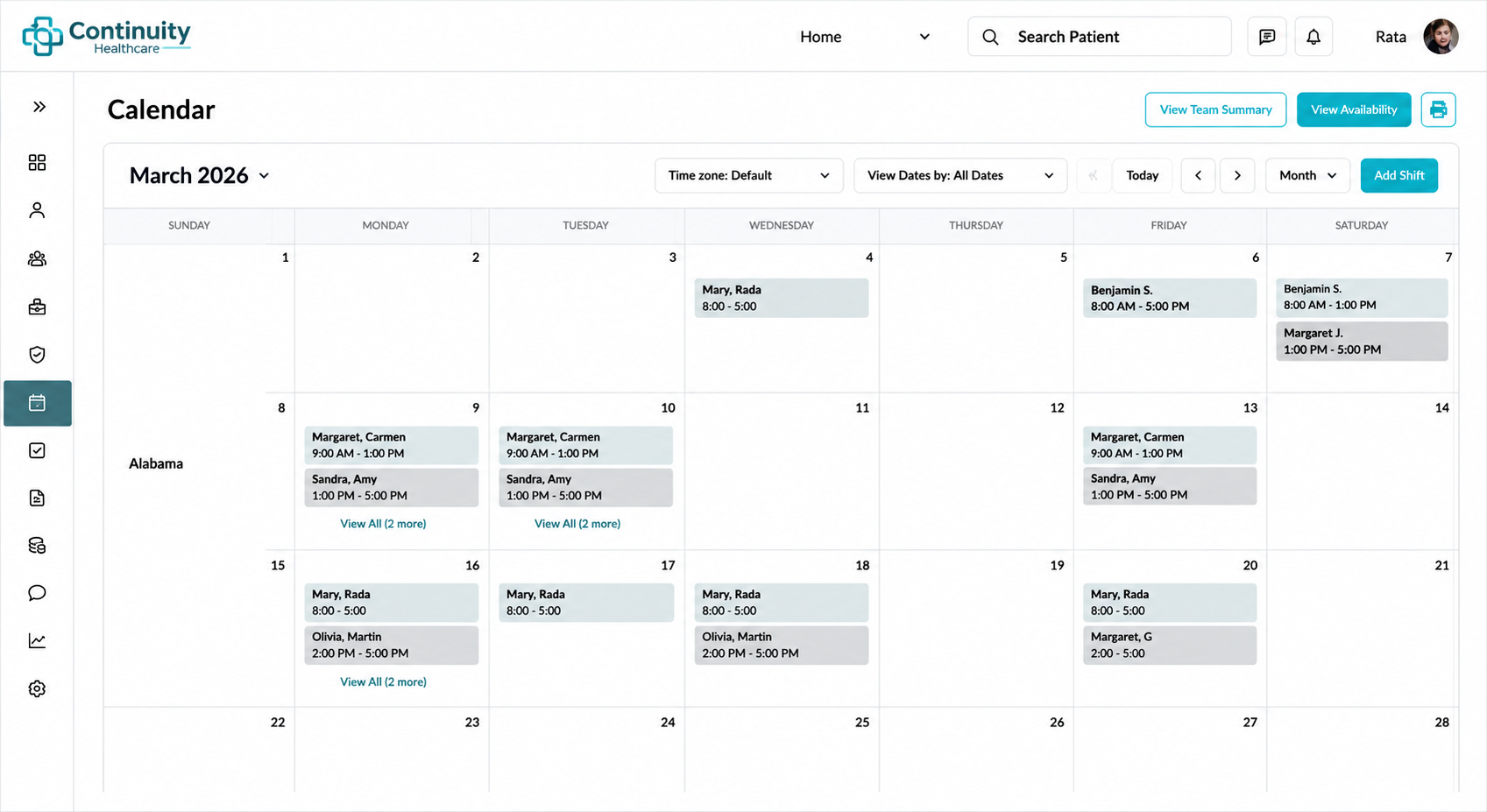
Task: Expand the sidebar with double chevron icon
Action: (x=39, y=107)
